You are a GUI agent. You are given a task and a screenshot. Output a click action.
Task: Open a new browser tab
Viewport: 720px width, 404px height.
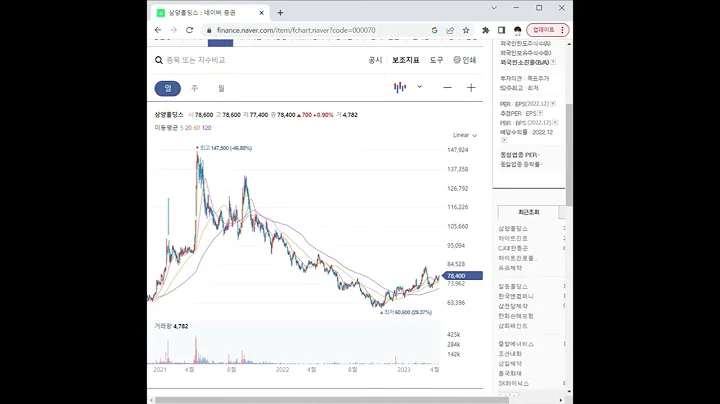tap(280, 13)
